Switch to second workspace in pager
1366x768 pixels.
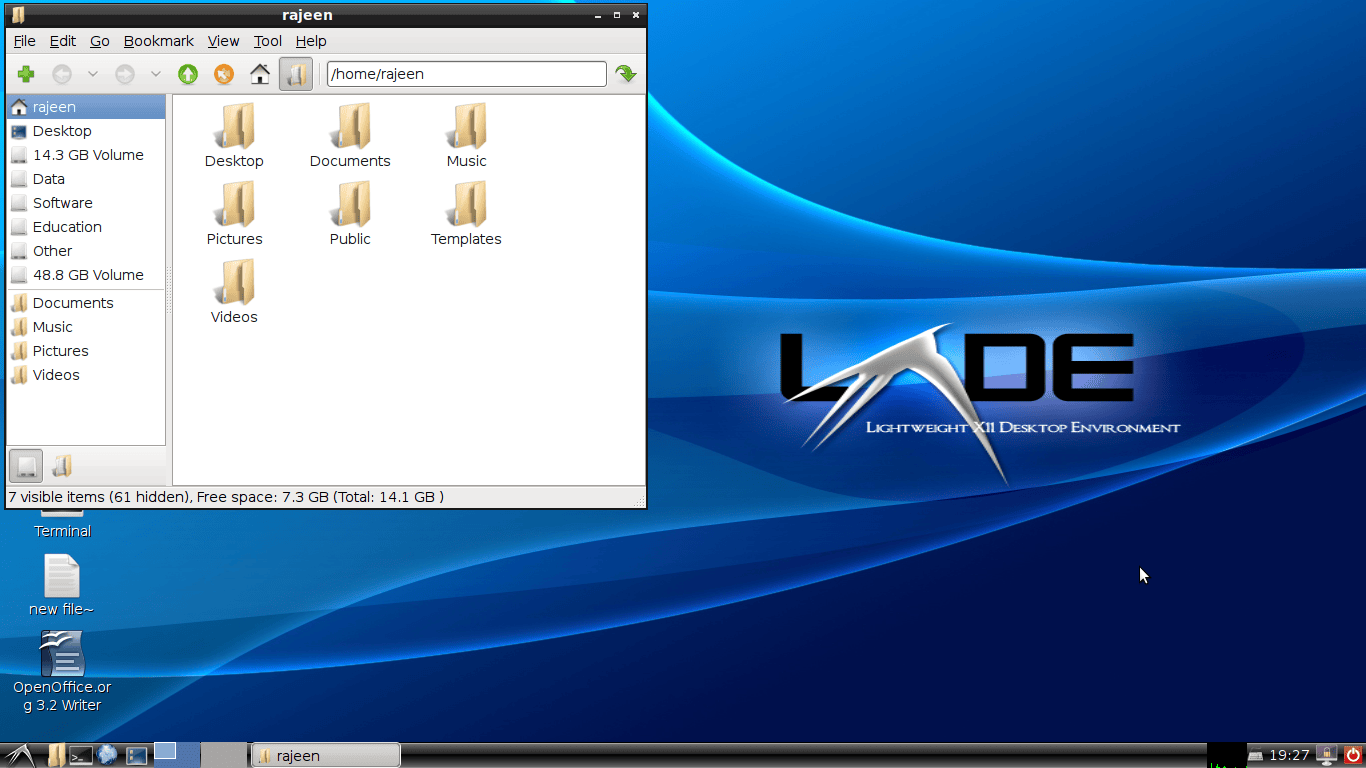(x=224, y=755)
